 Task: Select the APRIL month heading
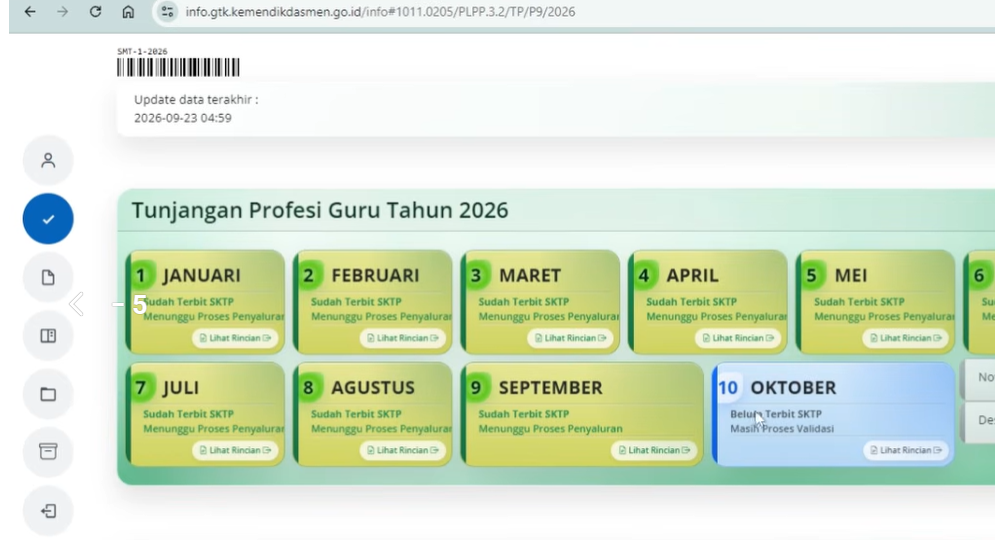coord(692,275)
